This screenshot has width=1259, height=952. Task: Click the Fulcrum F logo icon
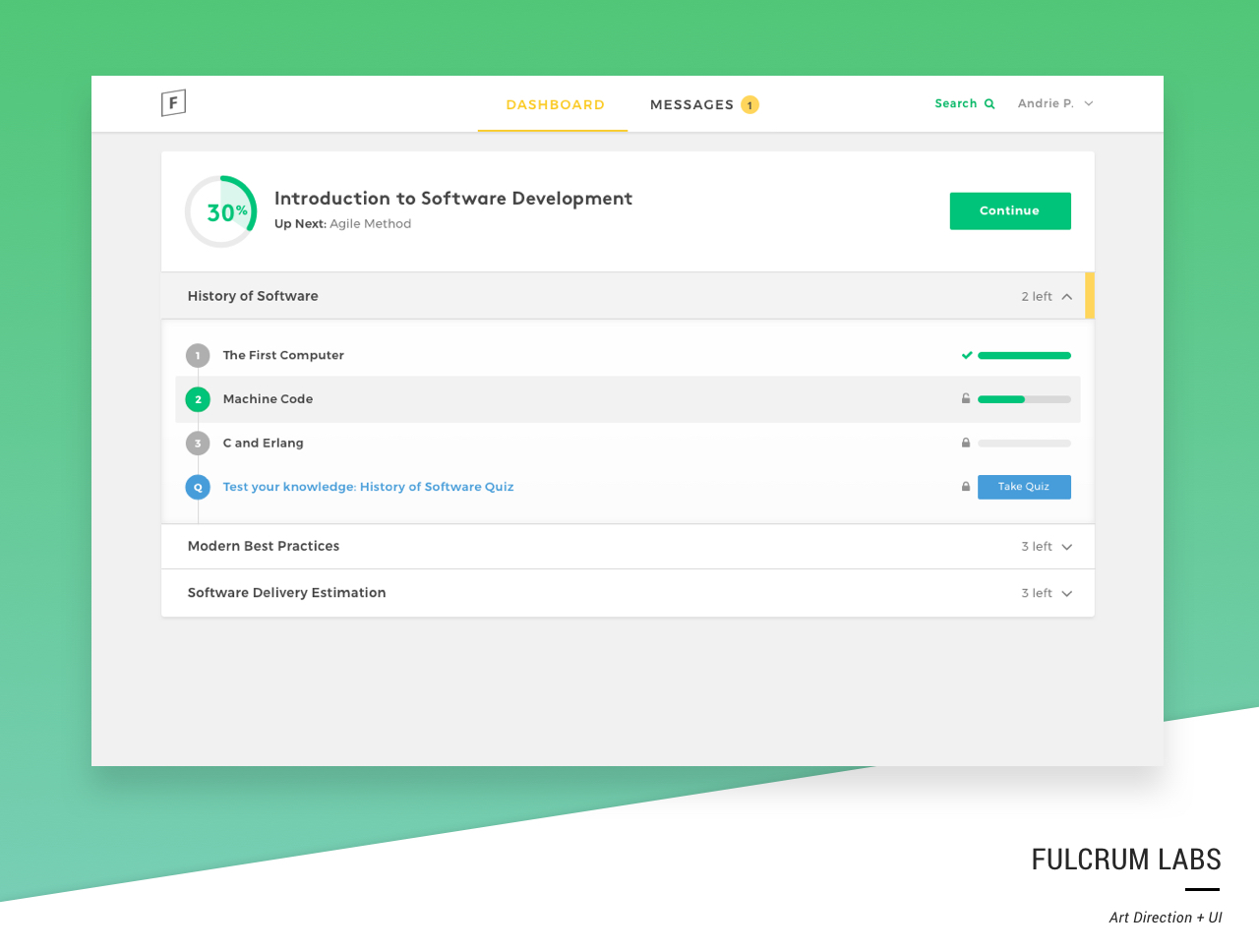click(x=173, y=102)
